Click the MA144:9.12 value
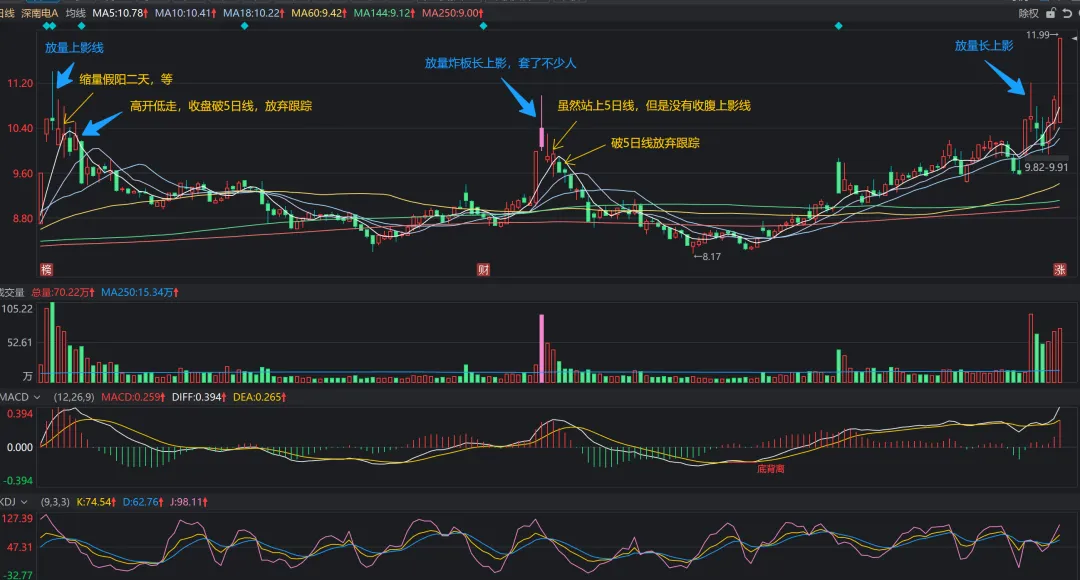1080x580 pixels. point(384,13)
